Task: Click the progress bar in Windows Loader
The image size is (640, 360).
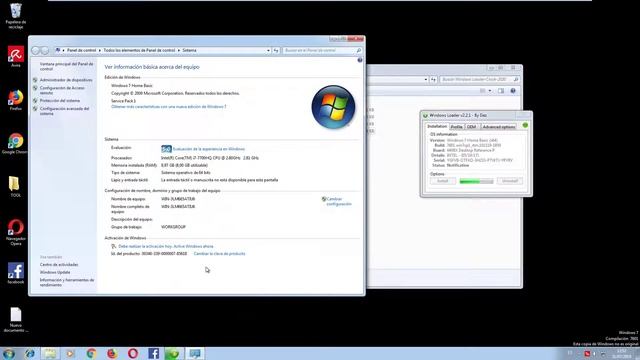Action: tap(476, 181)
